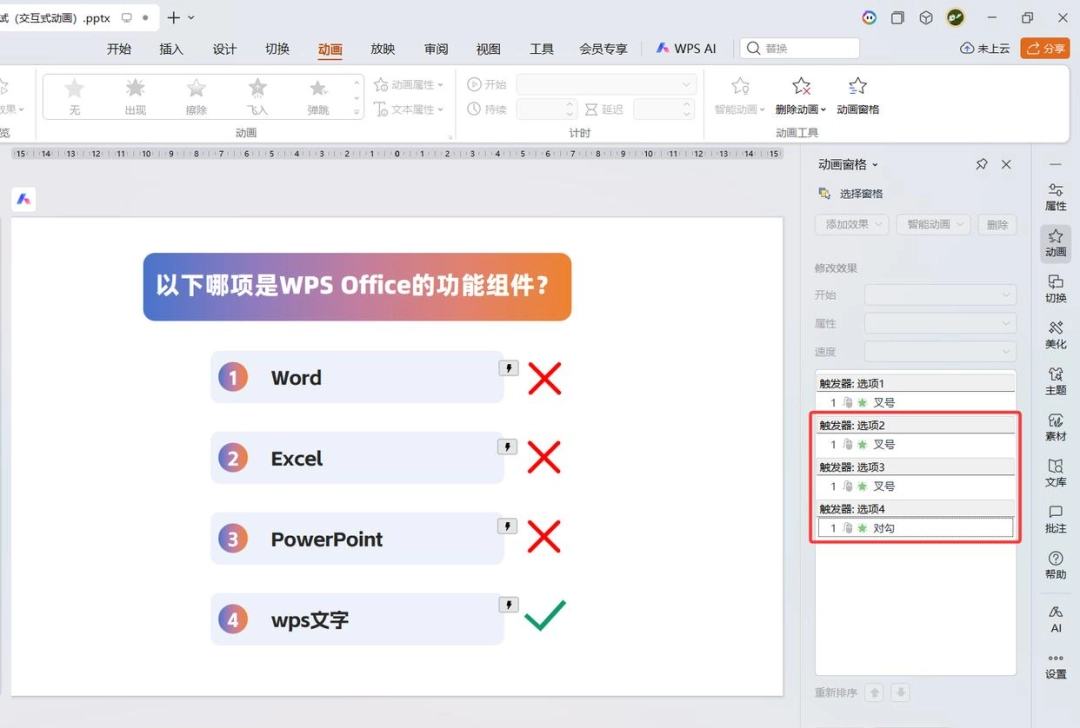Screen dimensions: 1080x728
Task: Open the 速度 dropdown under 修改效果
Action: click(x=940, y=351)
